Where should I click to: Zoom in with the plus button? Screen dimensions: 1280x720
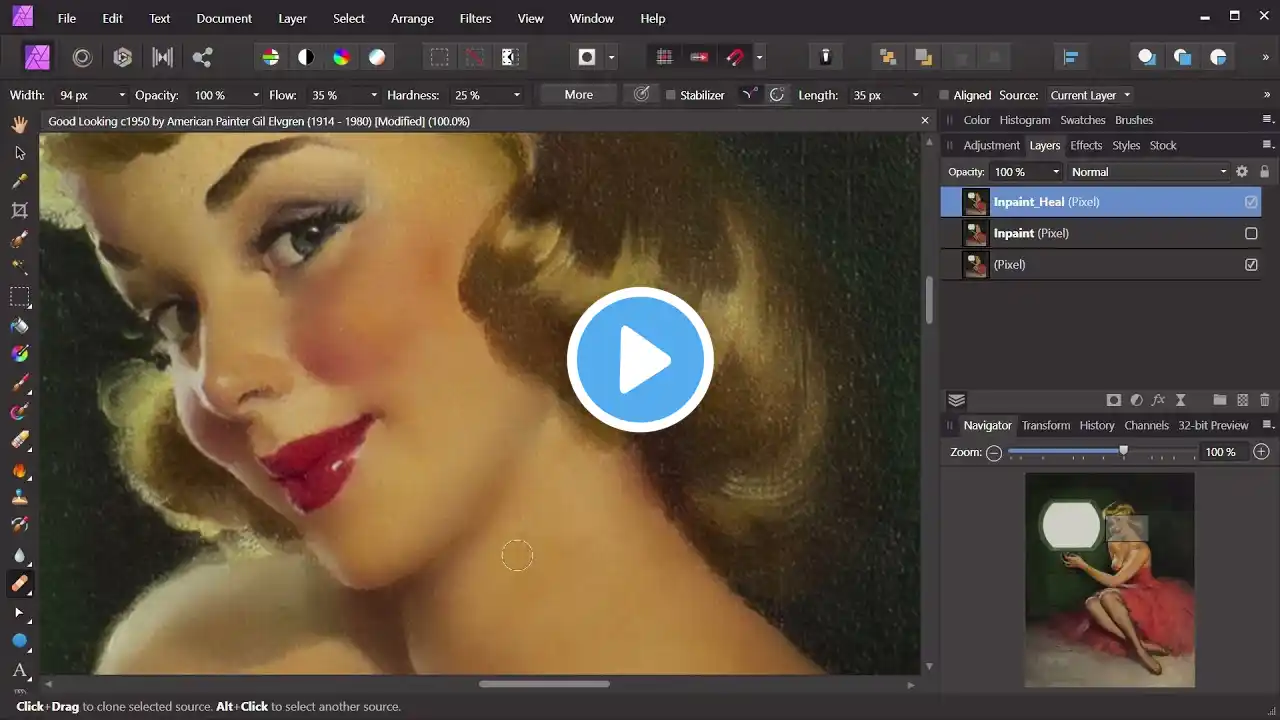point(1261,452)
